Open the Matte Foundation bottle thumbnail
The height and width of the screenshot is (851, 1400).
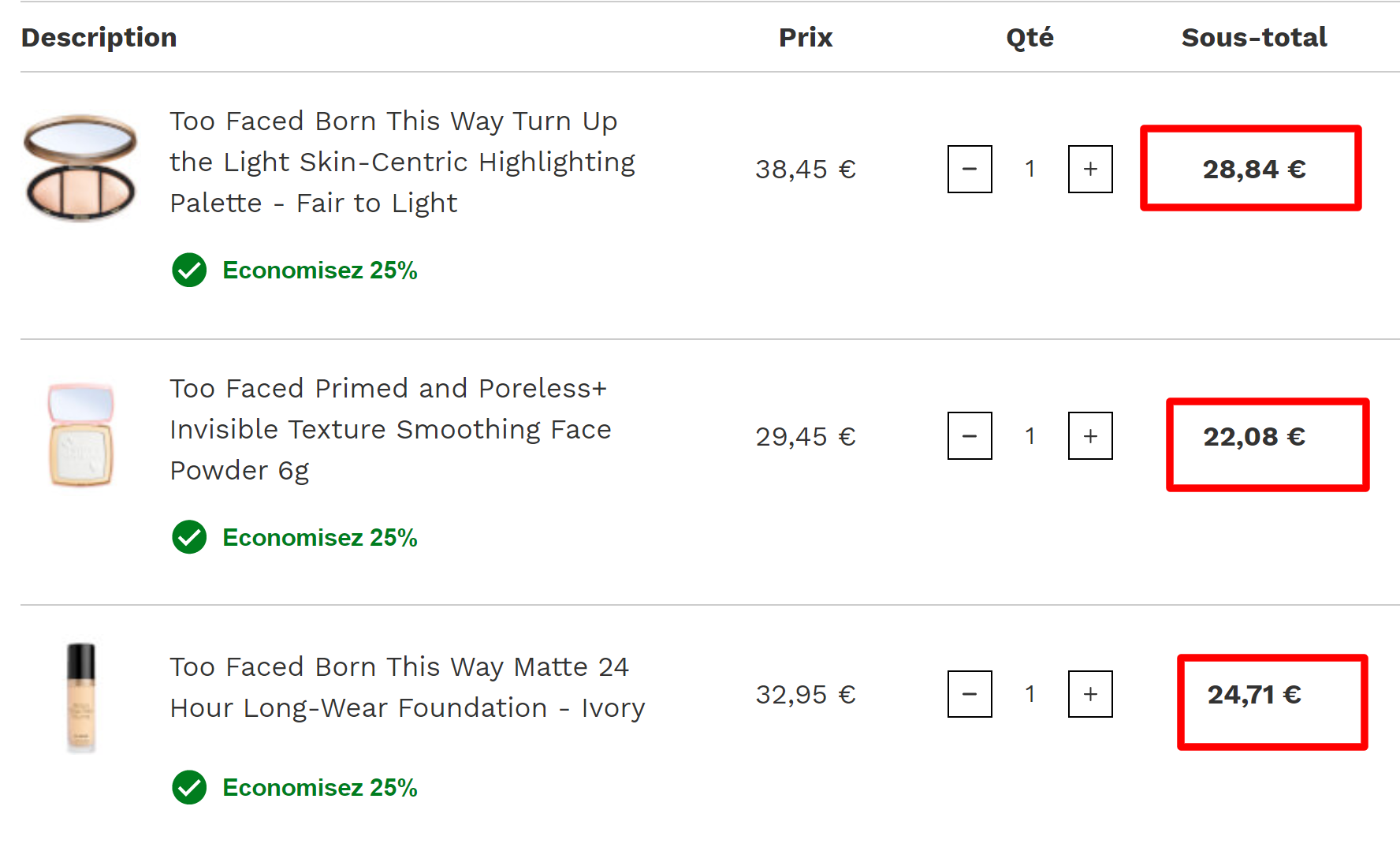click(80, 697)
